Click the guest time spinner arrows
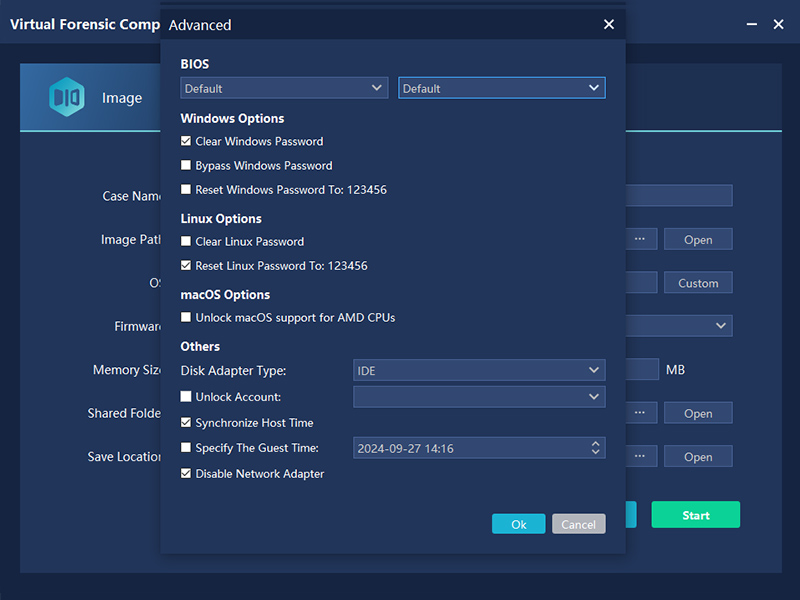The image size is (800, 600). pos(595,448)
